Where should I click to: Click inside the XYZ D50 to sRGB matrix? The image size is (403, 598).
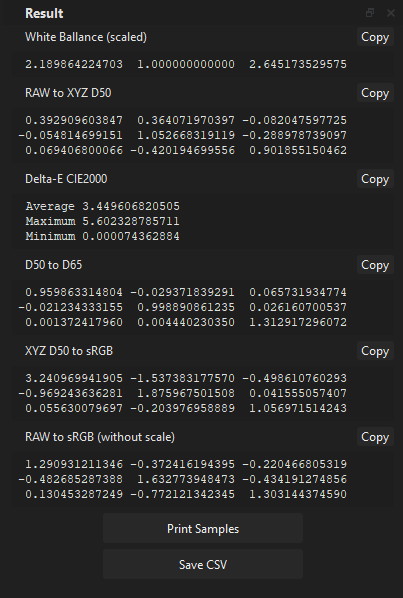[203, 393]
